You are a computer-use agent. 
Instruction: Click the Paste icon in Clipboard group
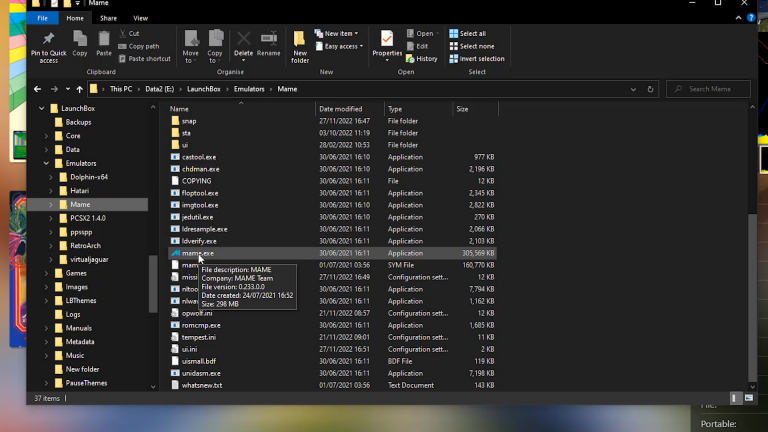tap(104, 40)
